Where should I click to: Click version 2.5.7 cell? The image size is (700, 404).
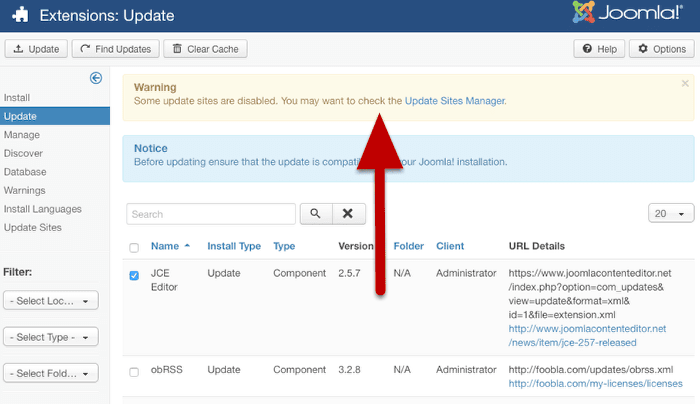(349, 273)
